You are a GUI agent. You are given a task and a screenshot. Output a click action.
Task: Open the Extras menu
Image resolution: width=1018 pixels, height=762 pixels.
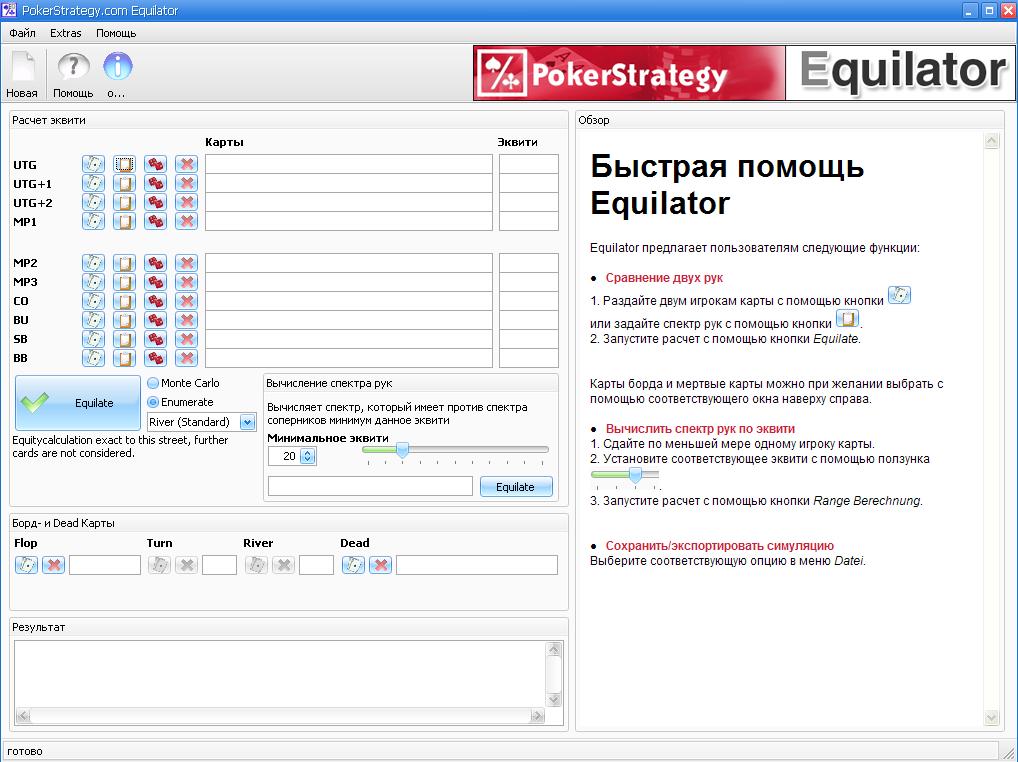point(66,32)
